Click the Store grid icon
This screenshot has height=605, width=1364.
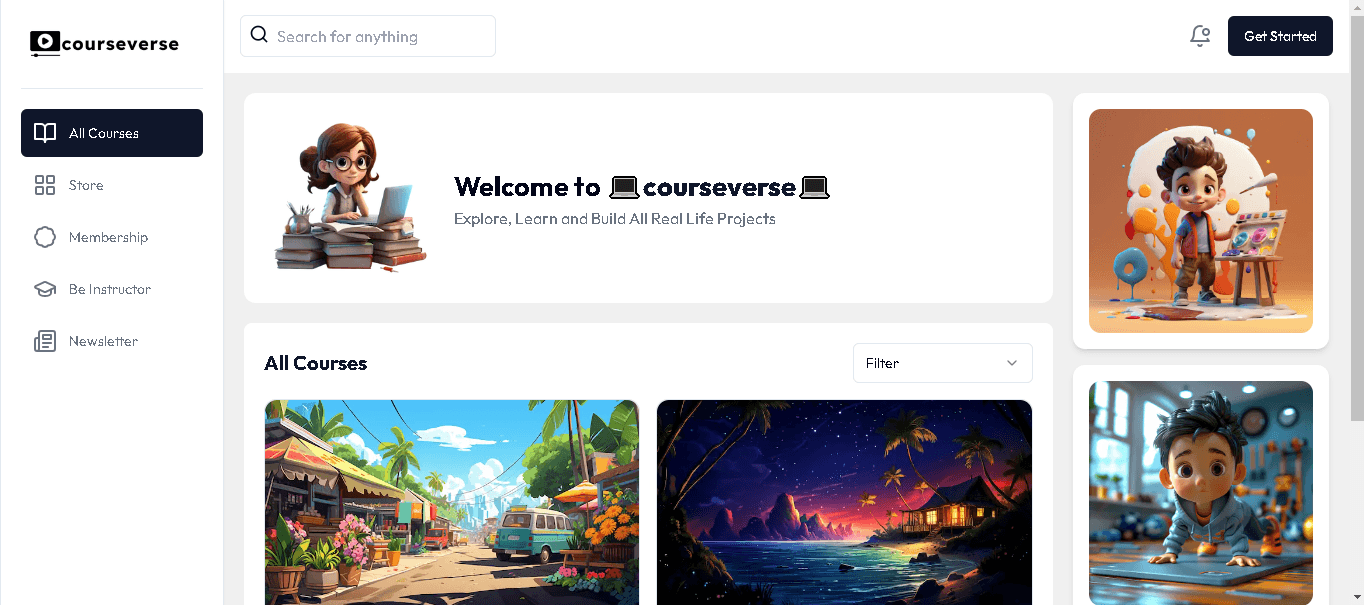click(45, 185)
